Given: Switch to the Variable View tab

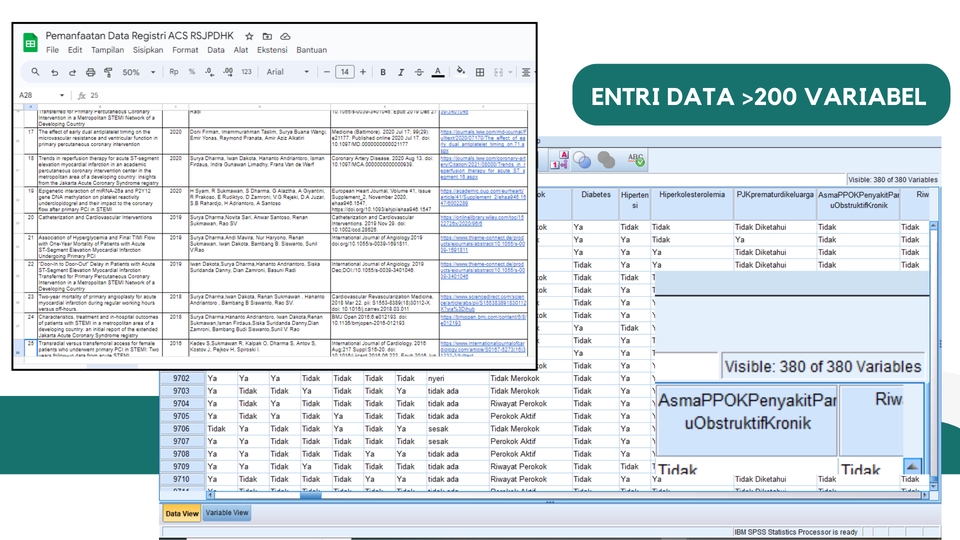Looking at the screenshot, I should click(x=227, y=512).
